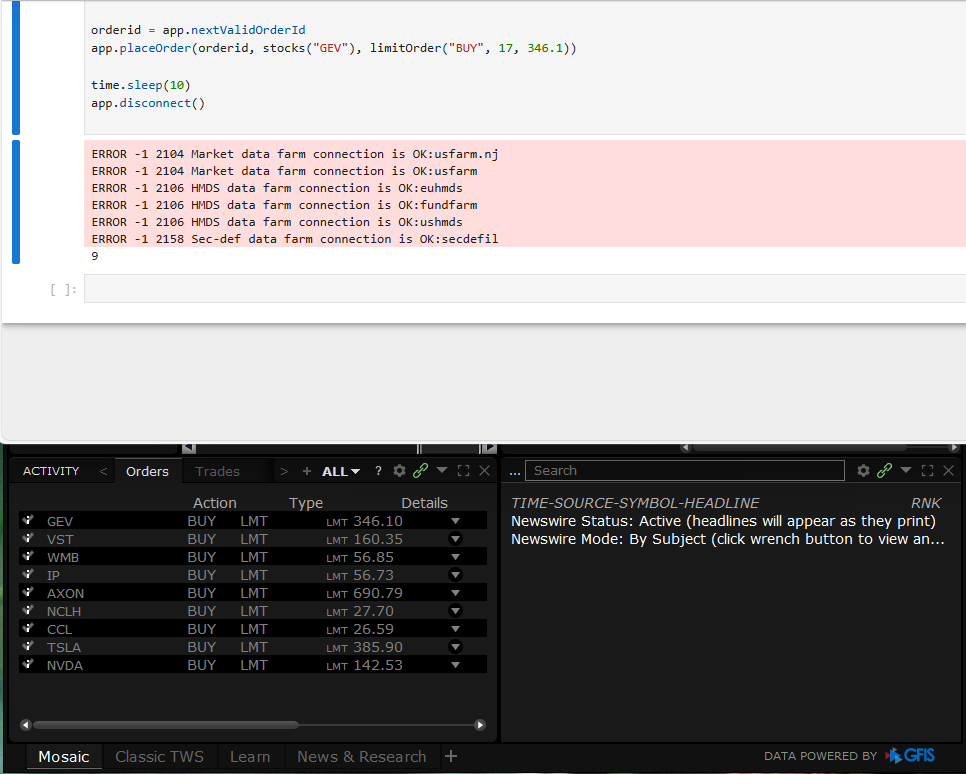Open News panel settings gear
966x774 pixels.
point(863,471)
